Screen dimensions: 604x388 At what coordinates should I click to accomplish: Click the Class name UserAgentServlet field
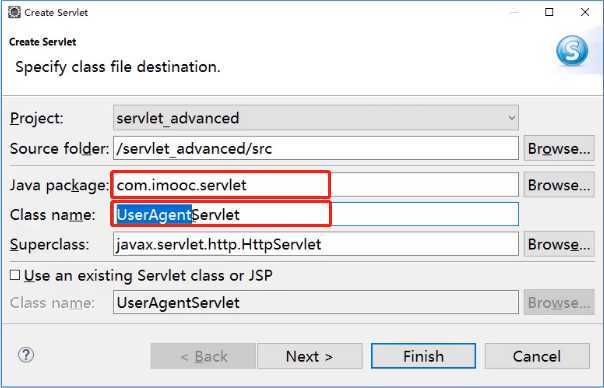(316, 214)
